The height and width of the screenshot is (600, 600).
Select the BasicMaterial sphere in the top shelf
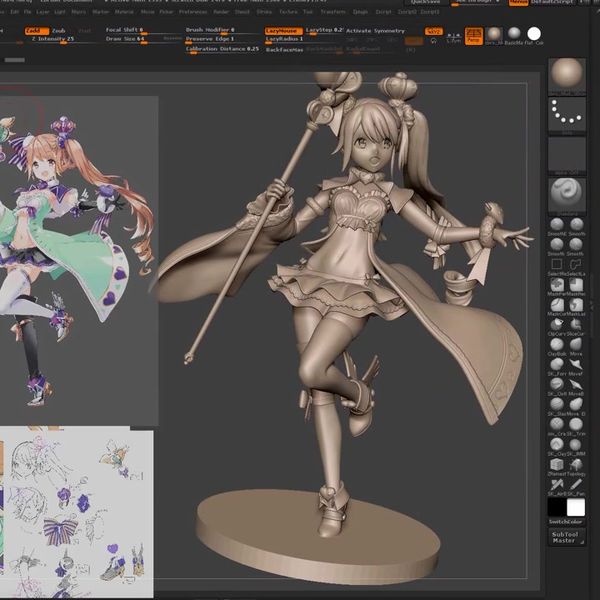[x=514, y=34]
